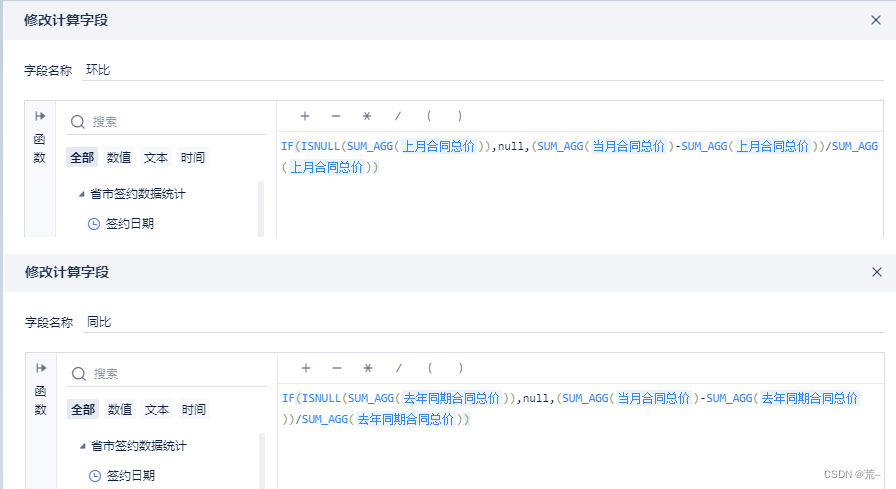Click search icon in 同比 dialog
Image resolution: width=896 pixels, height=489 pixels.
[x=79, y=374]
